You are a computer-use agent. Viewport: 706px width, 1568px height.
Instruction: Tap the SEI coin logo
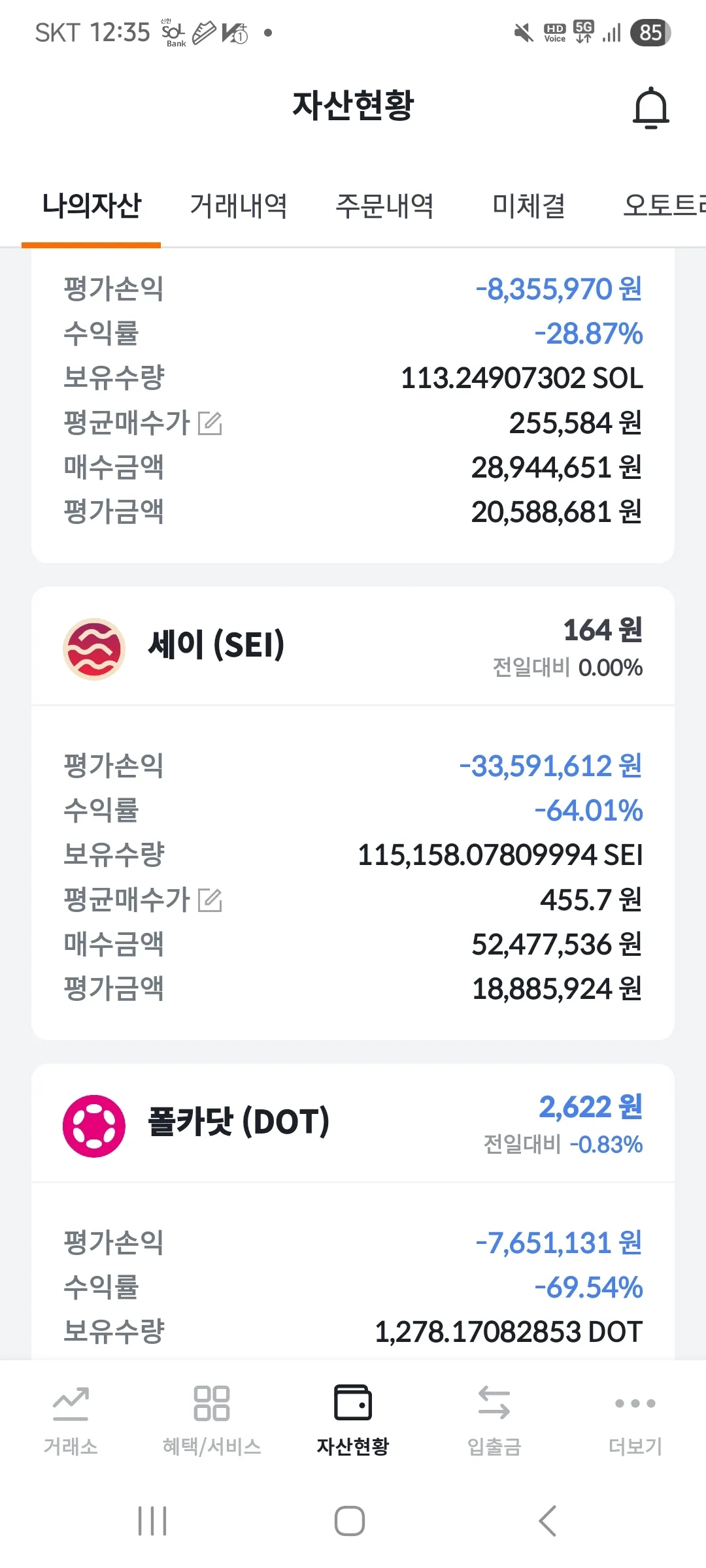pos(94,649)
